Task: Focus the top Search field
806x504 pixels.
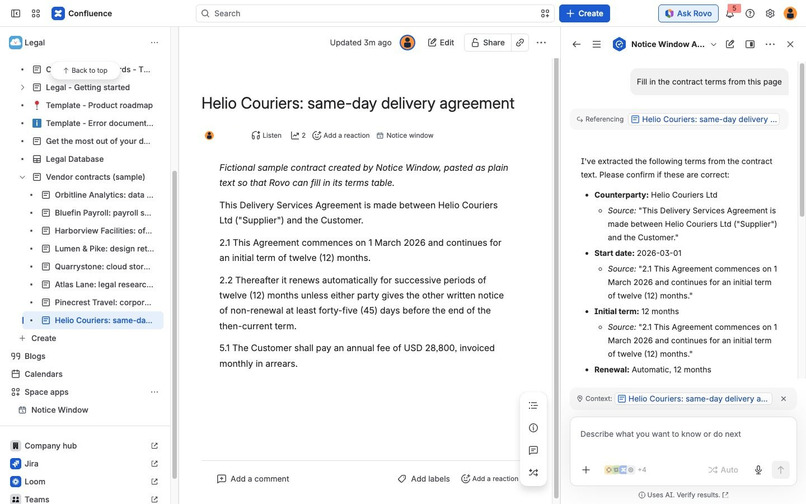Action: pyautogui.click(x=375, y=13)
